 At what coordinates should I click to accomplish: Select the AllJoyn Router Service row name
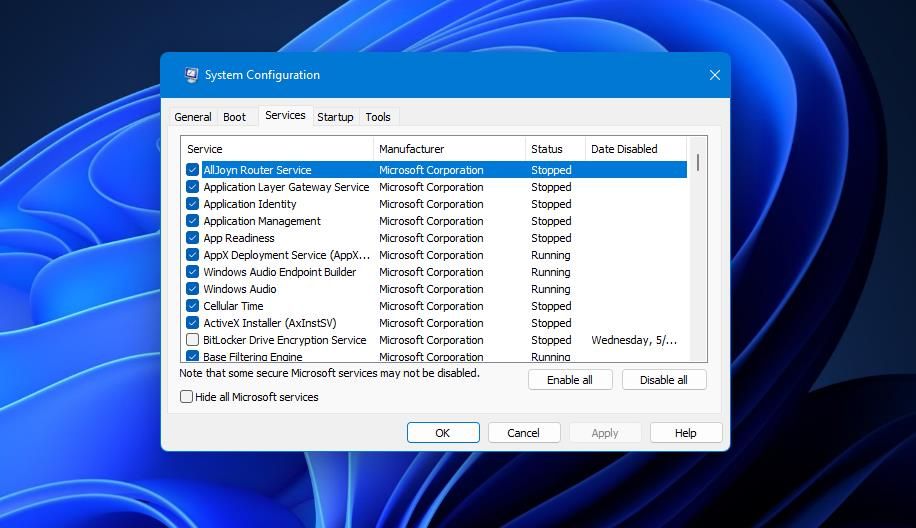pos(257,170)
